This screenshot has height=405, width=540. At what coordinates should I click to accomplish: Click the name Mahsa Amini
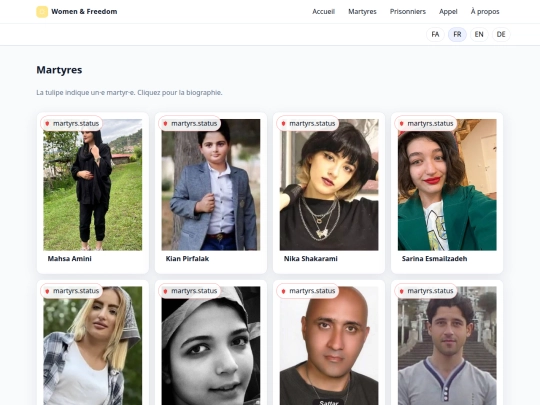70,259
